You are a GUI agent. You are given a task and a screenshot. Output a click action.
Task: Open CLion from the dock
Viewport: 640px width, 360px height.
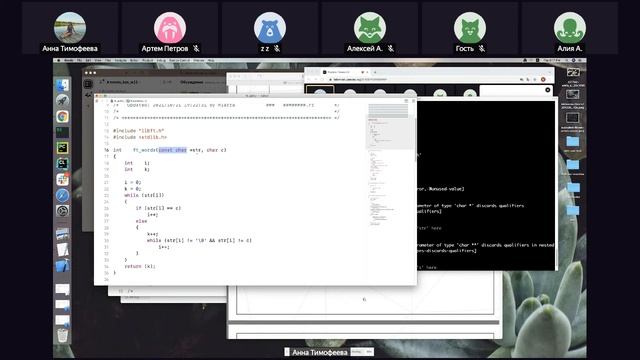point(62,164)
